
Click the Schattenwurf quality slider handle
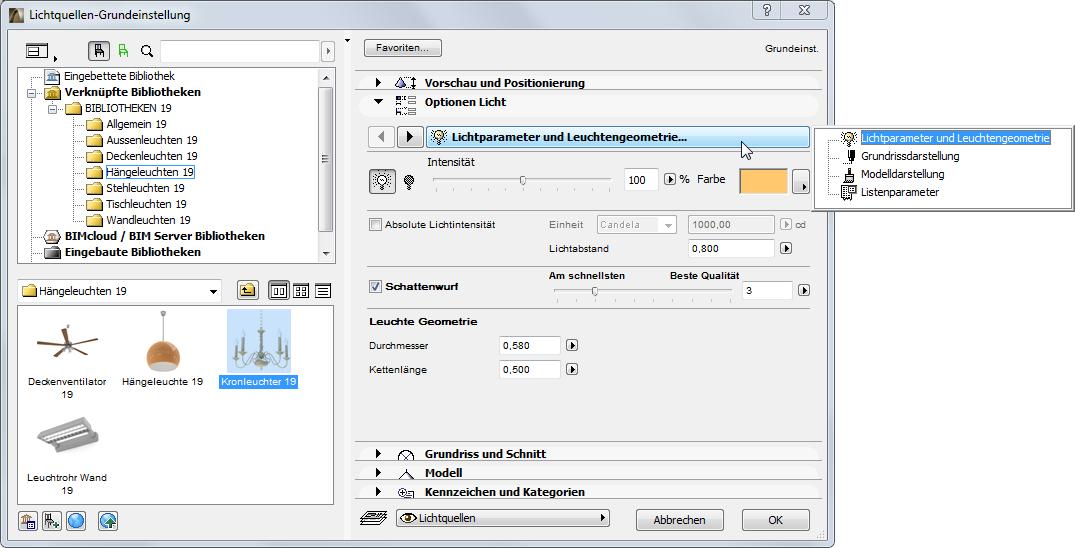click(594, 291)
